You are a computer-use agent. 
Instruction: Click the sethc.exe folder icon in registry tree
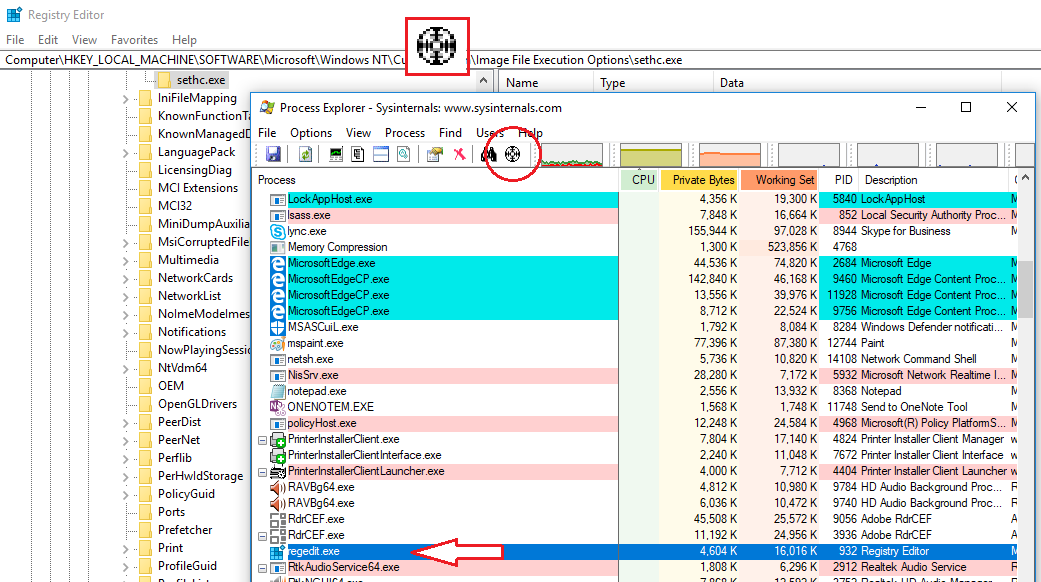[164, 80]
